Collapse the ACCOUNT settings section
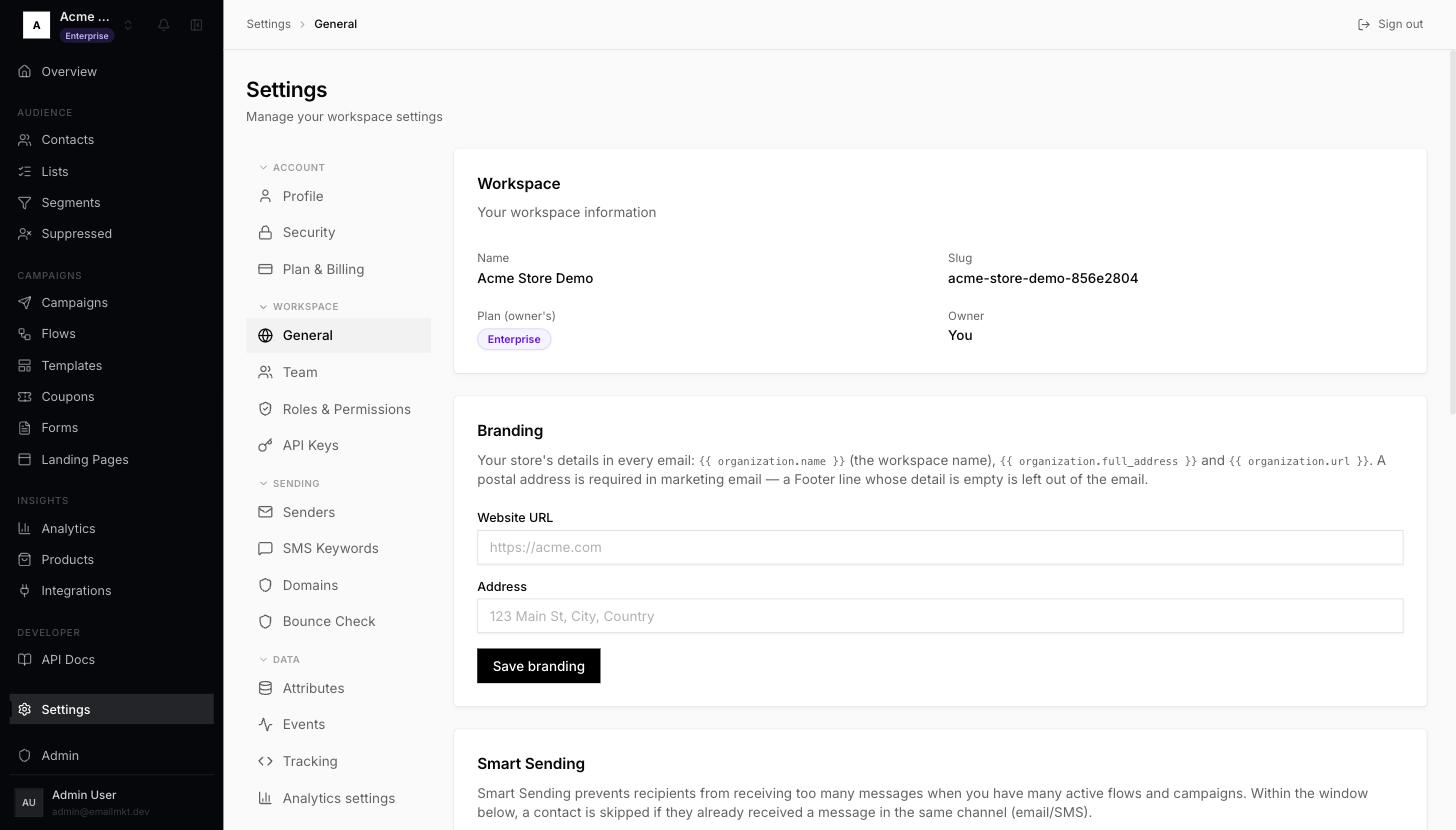Image resolution: width=1456 pixels, height=830 pixels. [292, 168]
